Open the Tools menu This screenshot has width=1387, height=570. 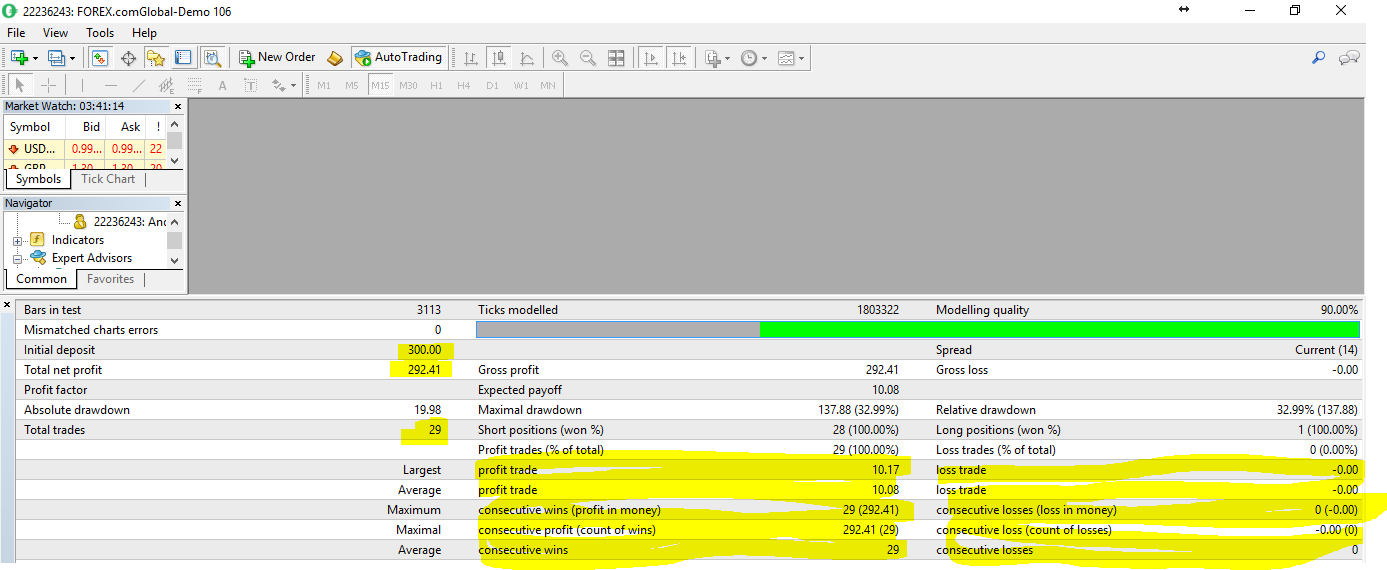tap(100, 33)
